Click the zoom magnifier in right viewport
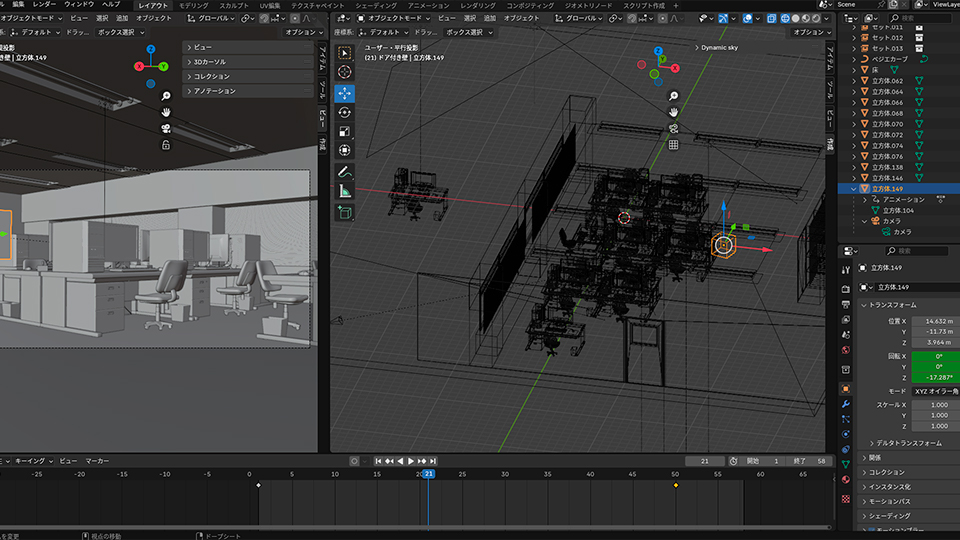 coord(673,96)
